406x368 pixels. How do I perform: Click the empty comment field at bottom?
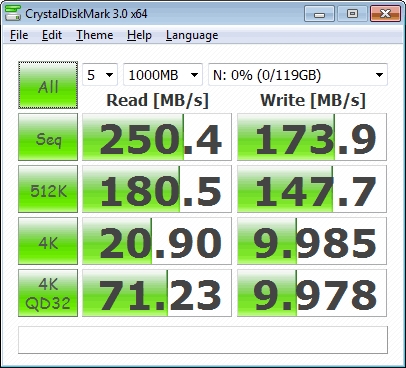click(203, 340)
